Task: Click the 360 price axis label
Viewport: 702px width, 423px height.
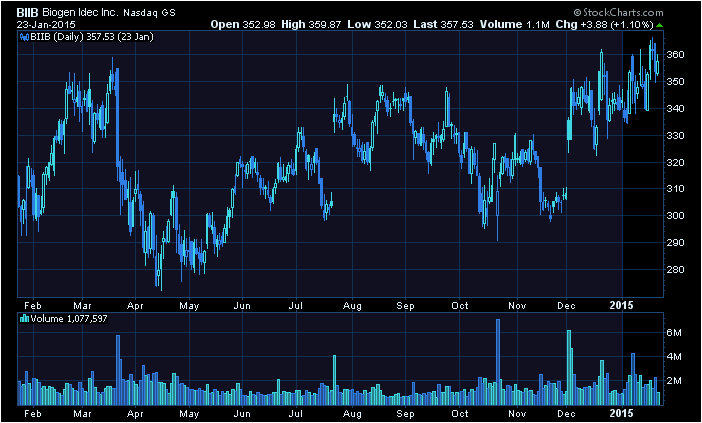Action: 675,55
